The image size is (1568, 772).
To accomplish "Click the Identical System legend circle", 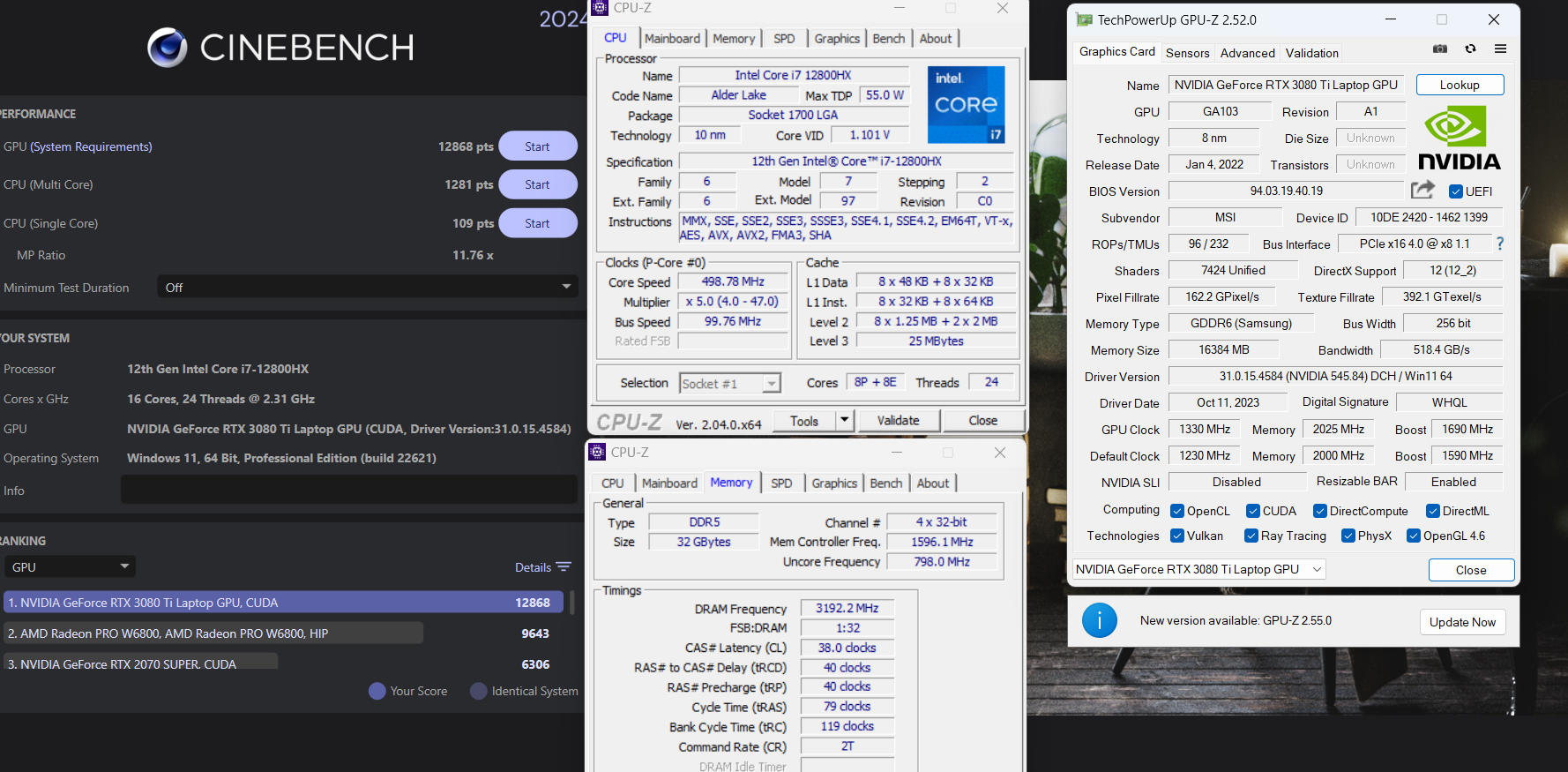I will [479, 691].
